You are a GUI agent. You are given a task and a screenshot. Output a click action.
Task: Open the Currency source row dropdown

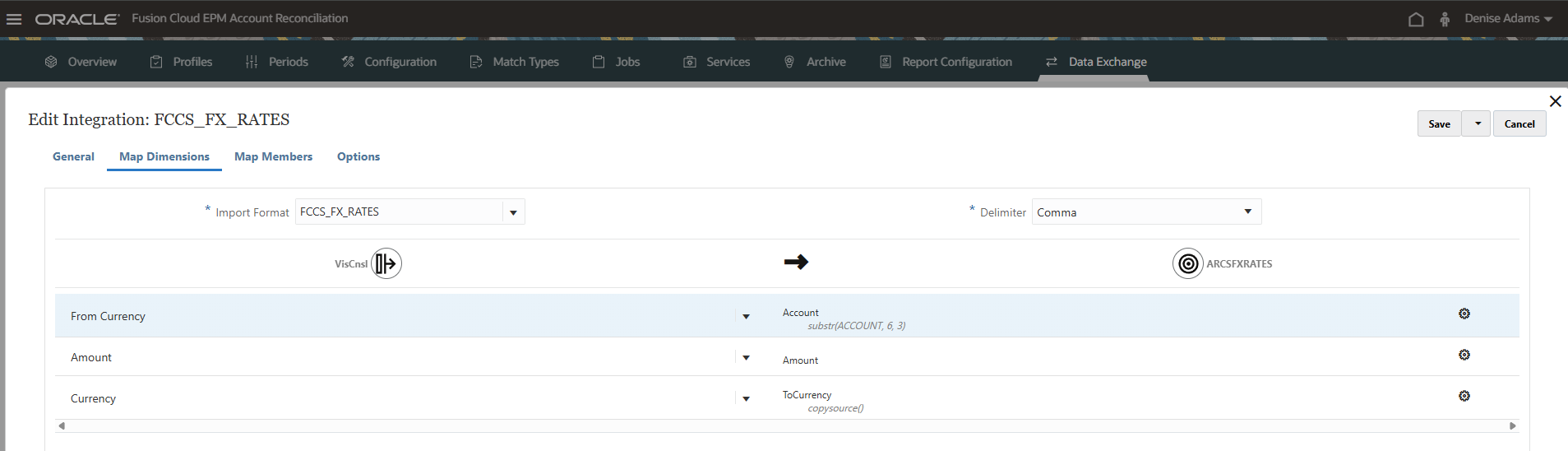click(746, 398)
